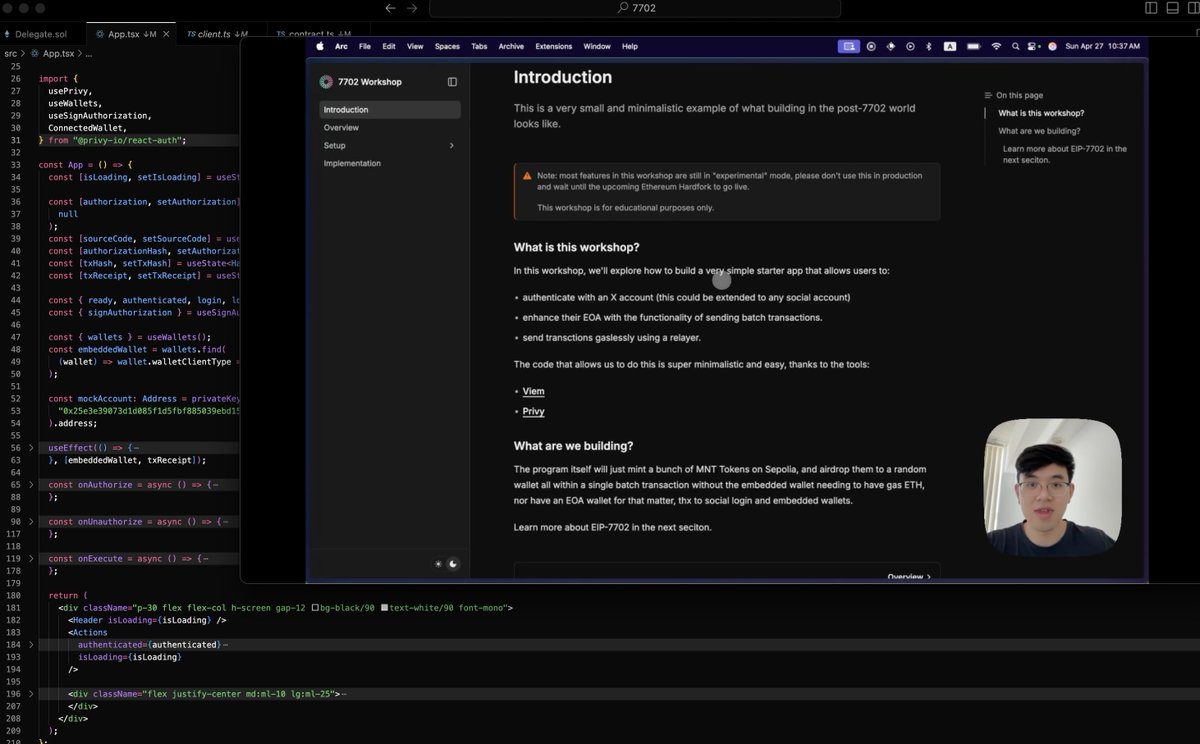The height and width of the screenshot is (744, 1200).
Task: Select Introduction in workshop sidebar
Action: pos(390,110)
